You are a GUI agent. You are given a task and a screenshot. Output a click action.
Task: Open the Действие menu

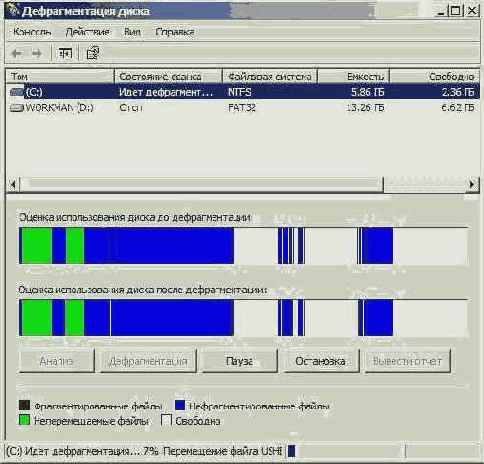pyautogui.click(x=87, y=32)
